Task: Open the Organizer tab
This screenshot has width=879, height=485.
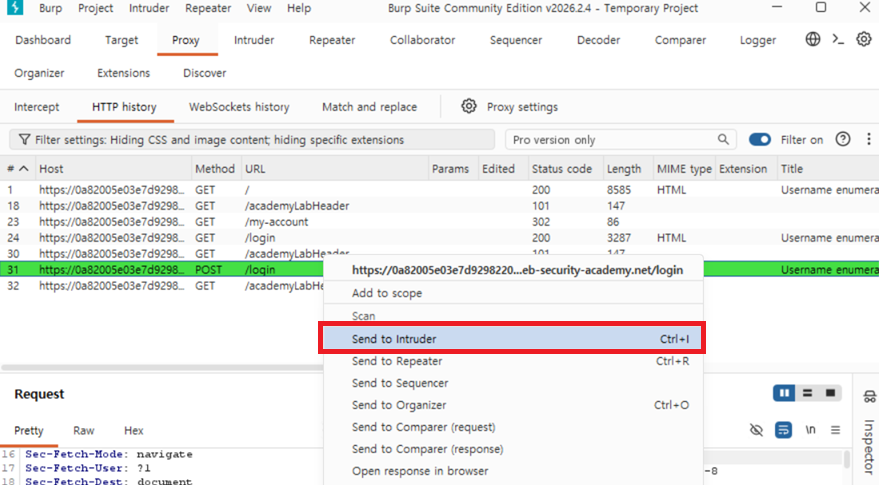Action: click(39, 73)
